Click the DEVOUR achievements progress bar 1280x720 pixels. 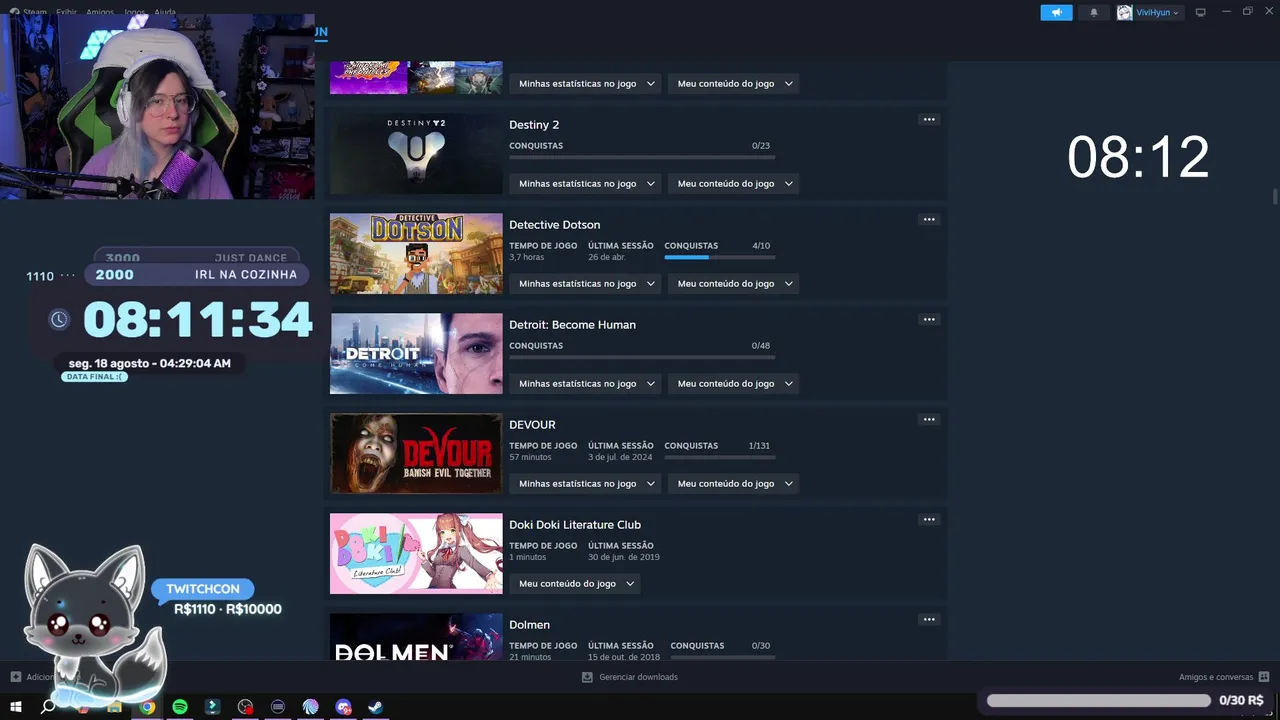[720, 457]
